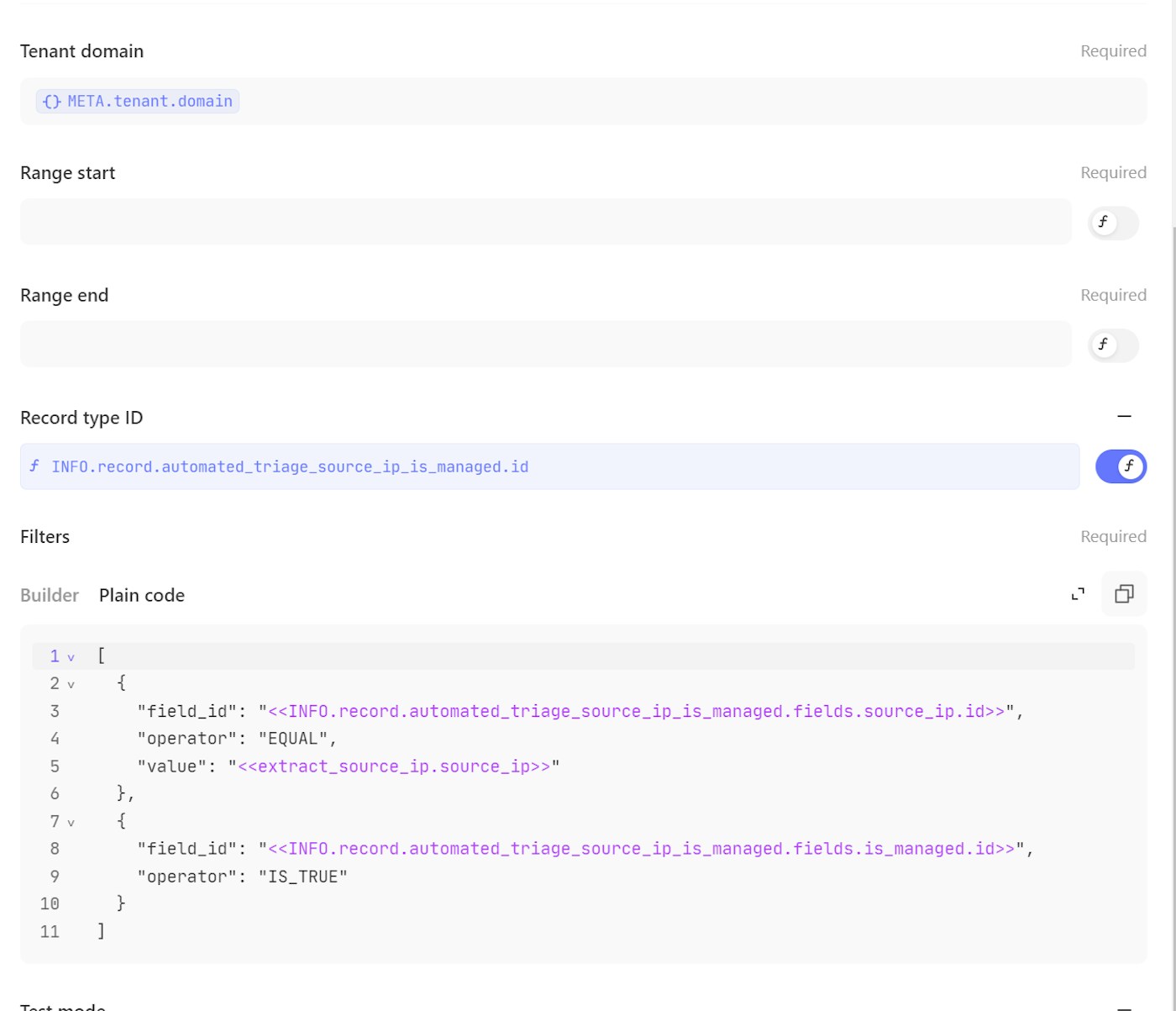This screenshot has width=1176, height=1011.
Task: Enable formula mode for Range end
Action: tap(1113, 345)
